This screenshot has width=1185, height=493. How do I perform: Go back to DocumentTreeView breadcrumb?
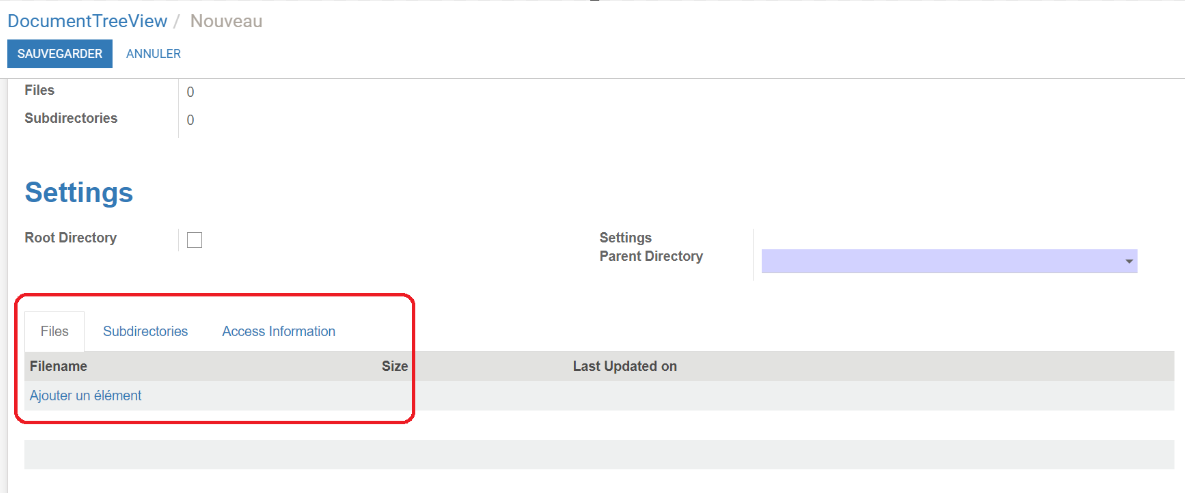[x=88, y=21]
